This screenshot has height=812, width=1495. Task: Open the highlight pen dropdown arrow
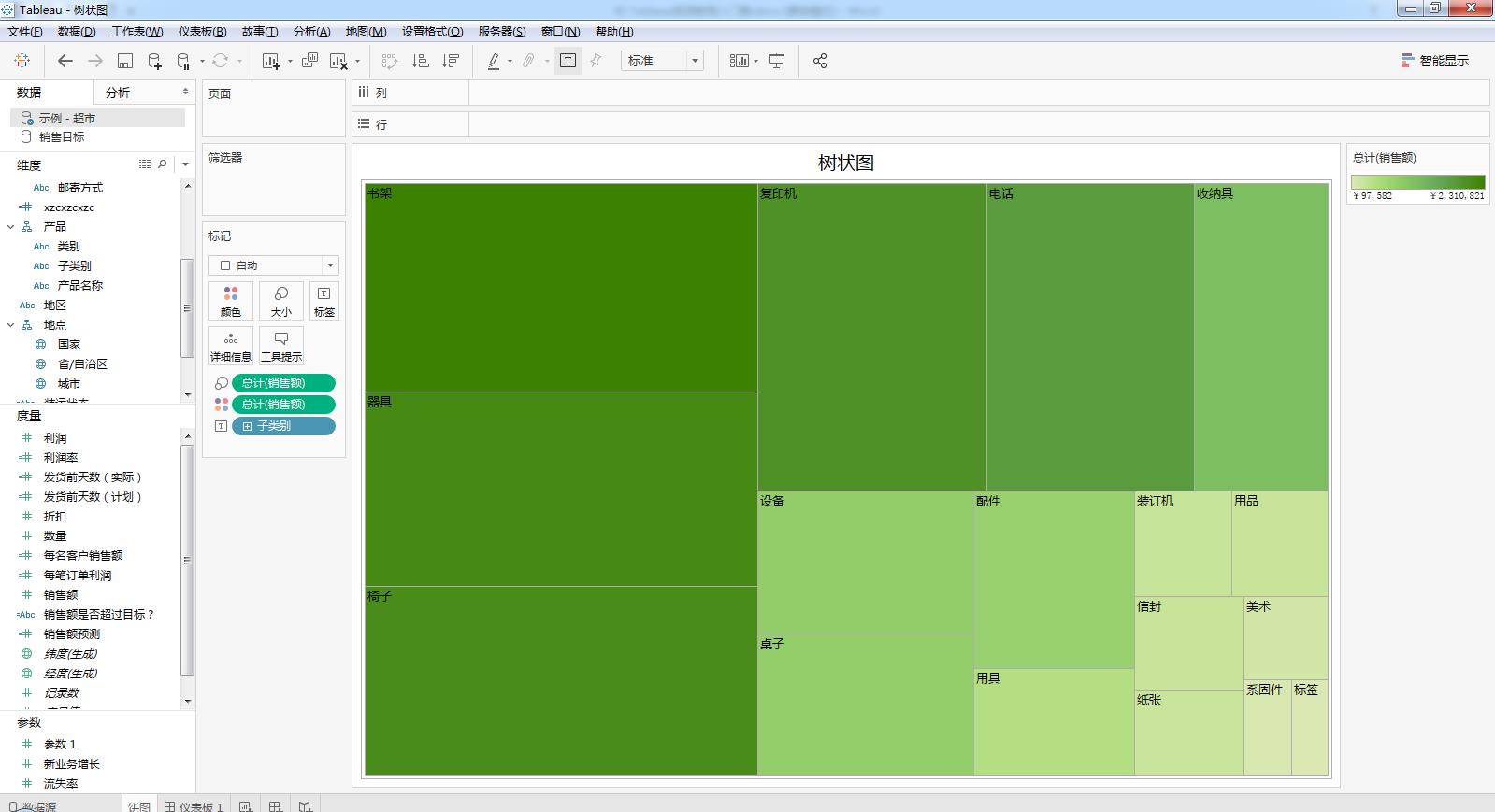coord(510,62)
